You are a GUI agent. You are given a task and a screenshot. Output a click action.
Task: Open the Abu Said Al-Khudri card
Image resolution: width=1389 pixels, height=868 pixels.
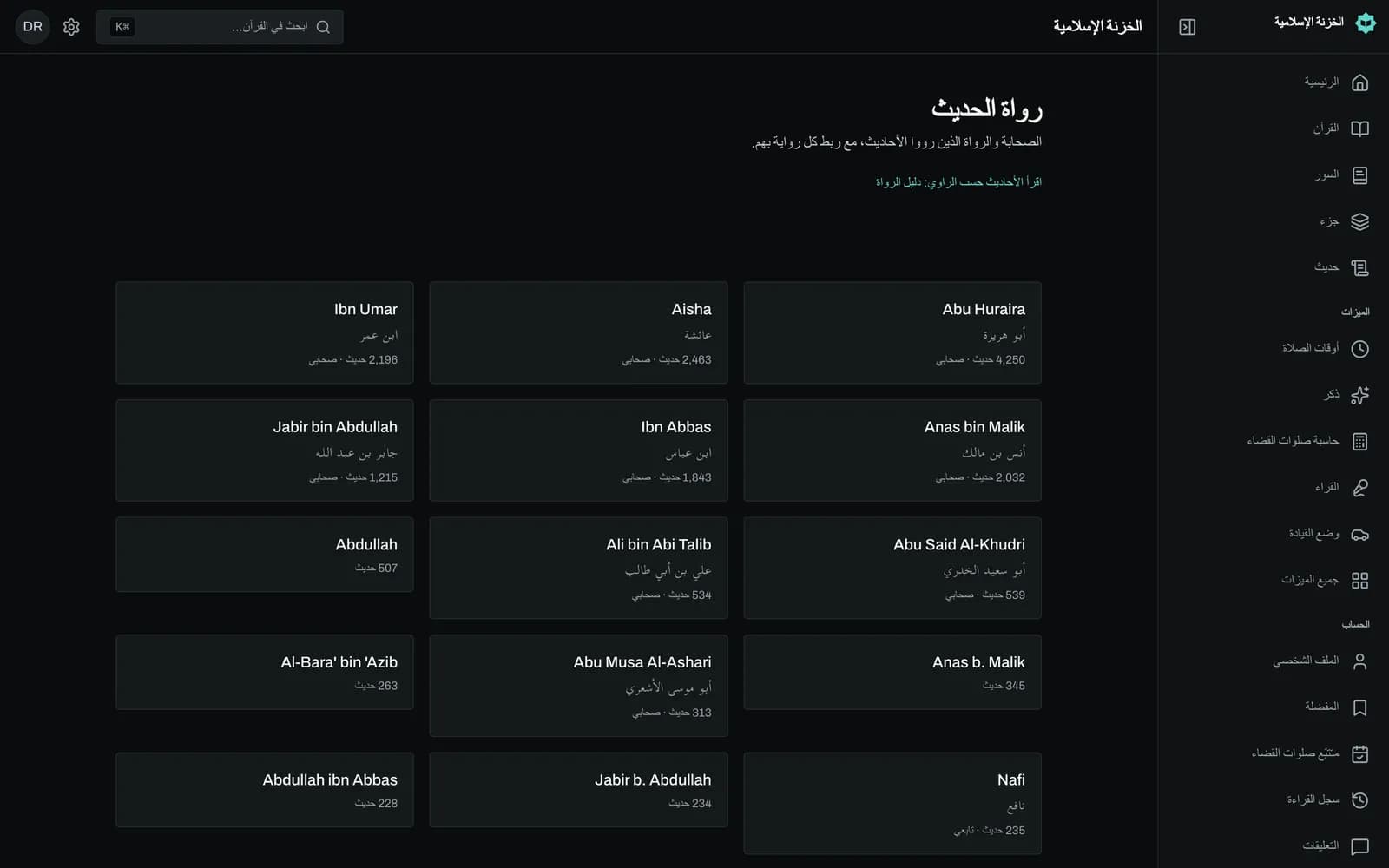[x=892, y=568]
